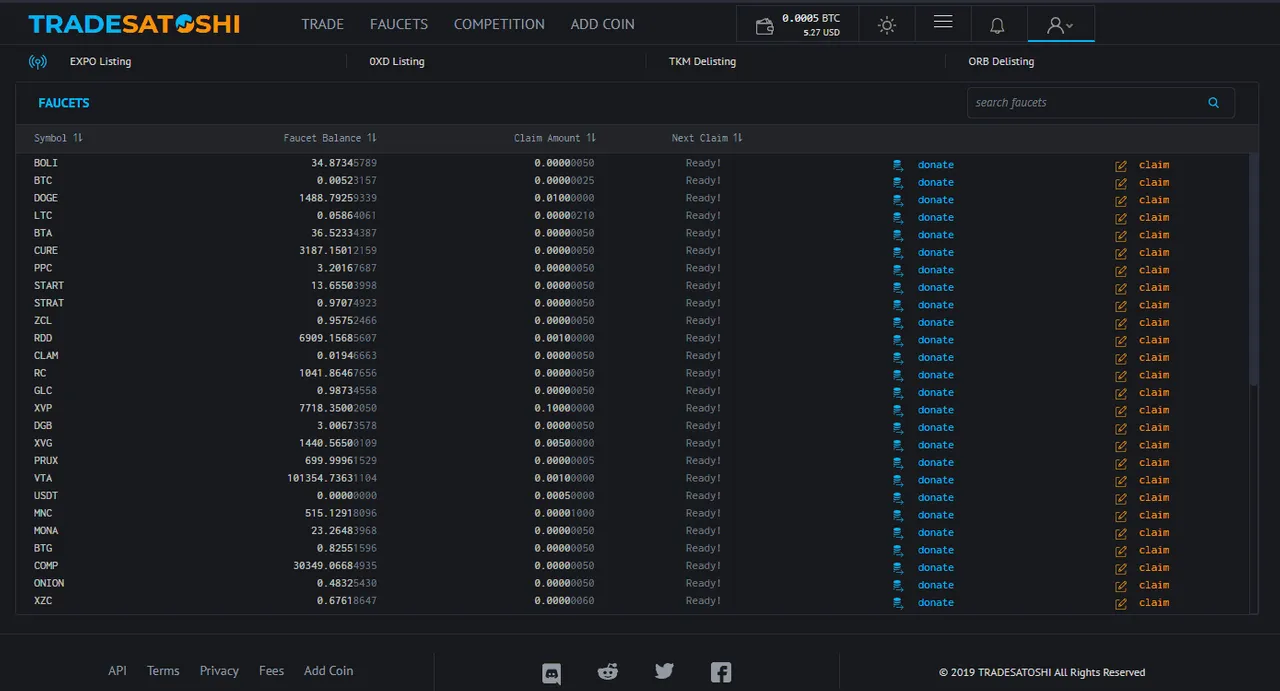
Task: Click claim text for STRAT
Action: (x=1154, y=305)
